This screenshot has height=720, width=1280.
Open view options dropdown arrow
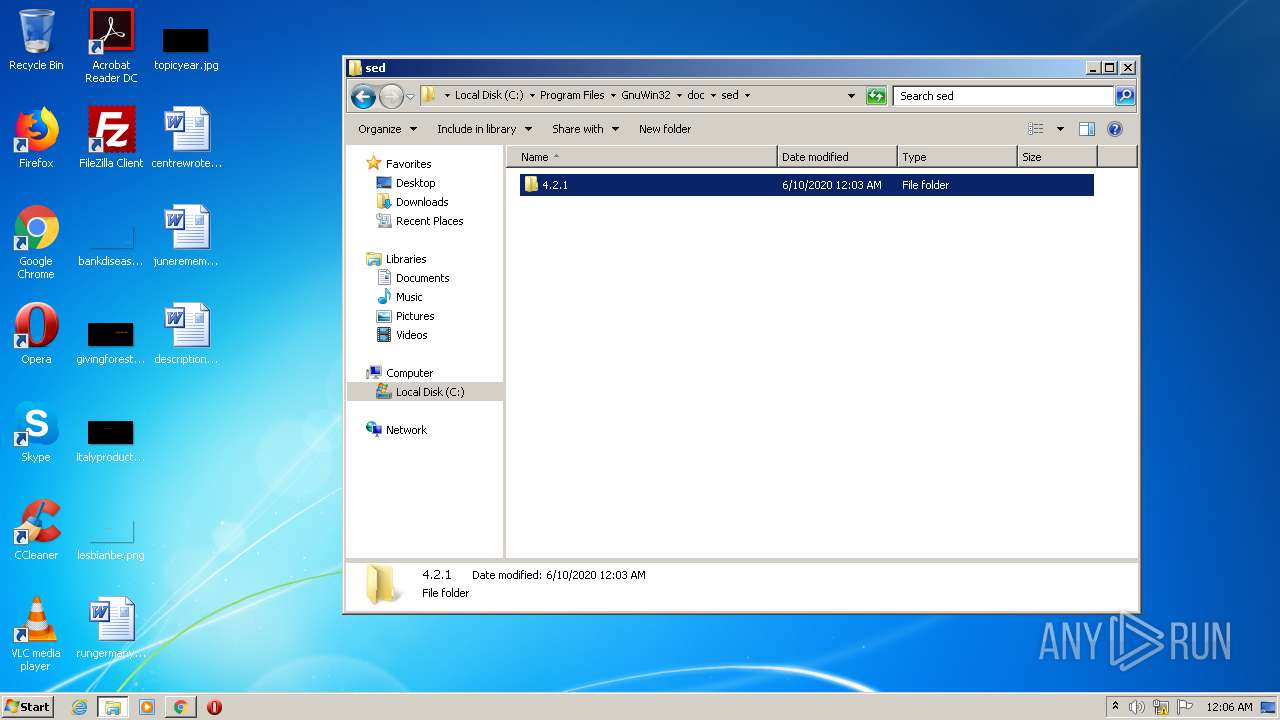click(1060, 129)
